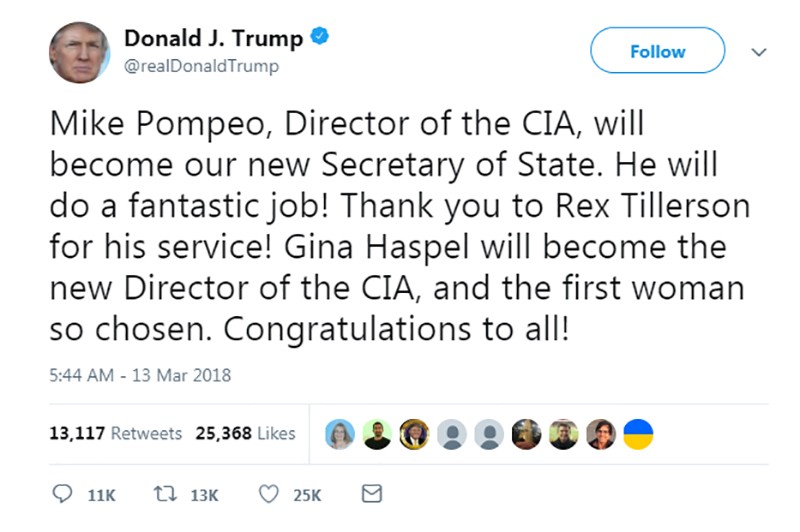Click the envelope direct message icon
This screenshot has height=532, width=800.
coord(372,494)
